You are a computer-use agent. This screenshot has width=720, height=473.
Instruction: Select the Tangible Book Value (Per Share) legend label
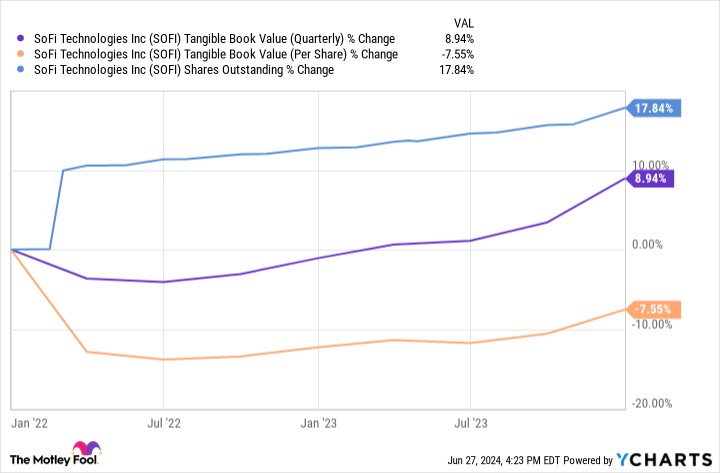[216, 54]
